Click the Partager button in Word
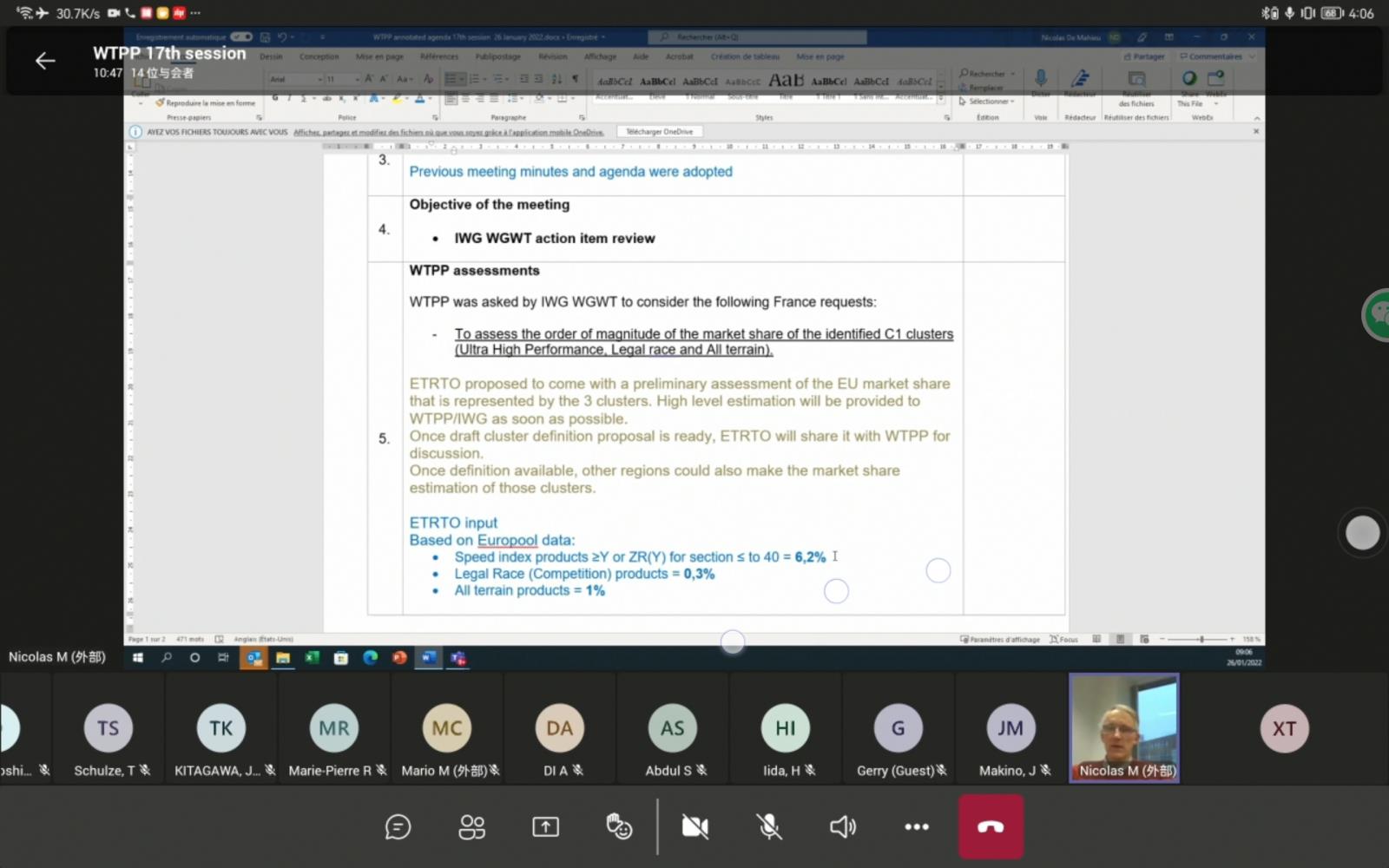Viewport: 1389px width, 868px height. point(1144,56)
